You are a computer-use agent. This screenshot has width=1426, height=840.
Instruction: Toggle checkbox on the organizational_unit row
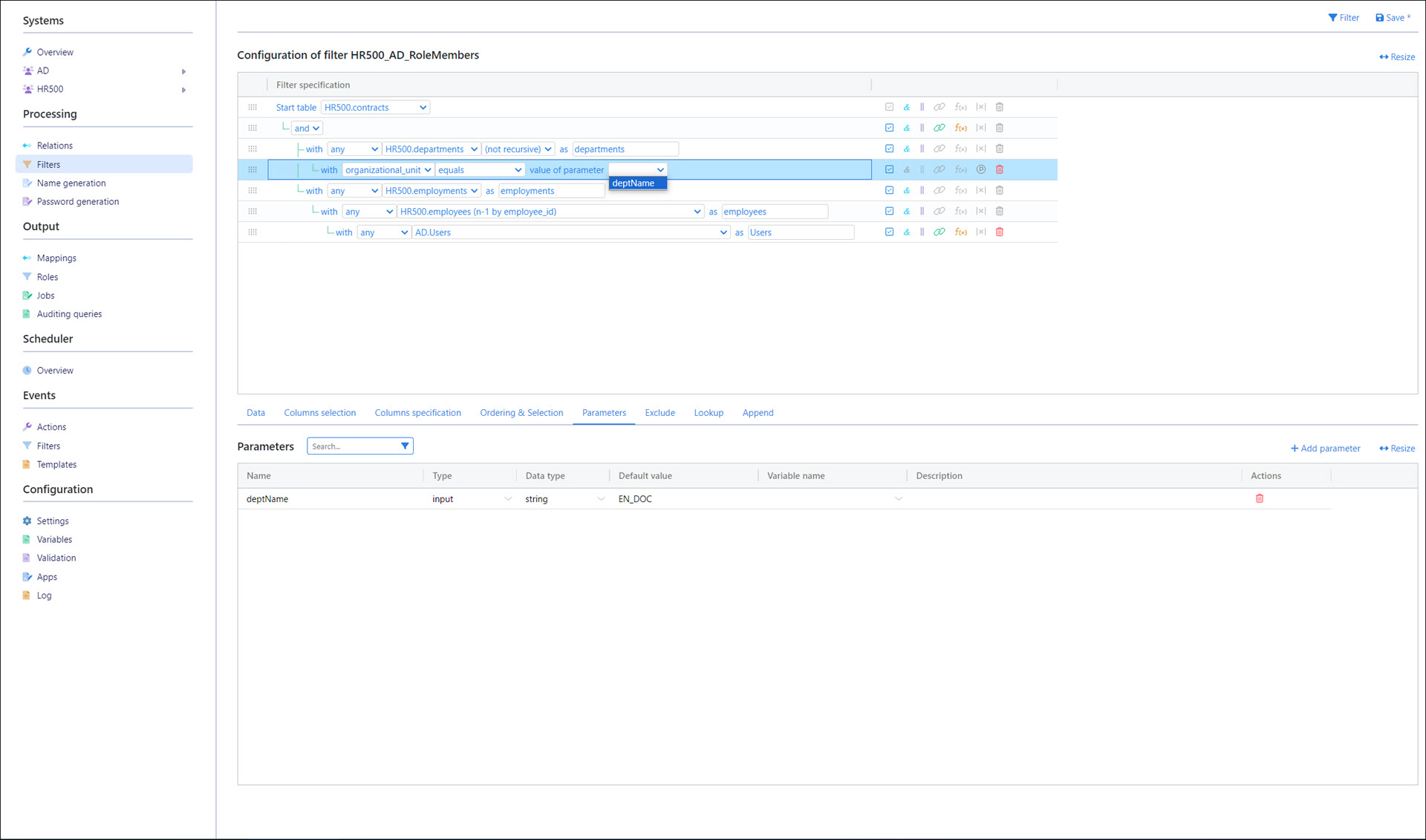(x=889, y=169)
